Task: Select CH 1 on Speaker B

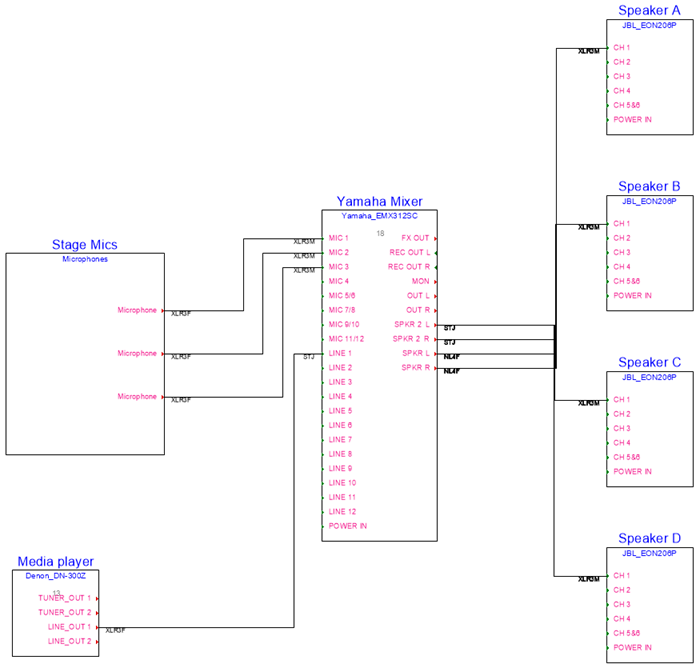Action: pos(621,223)
